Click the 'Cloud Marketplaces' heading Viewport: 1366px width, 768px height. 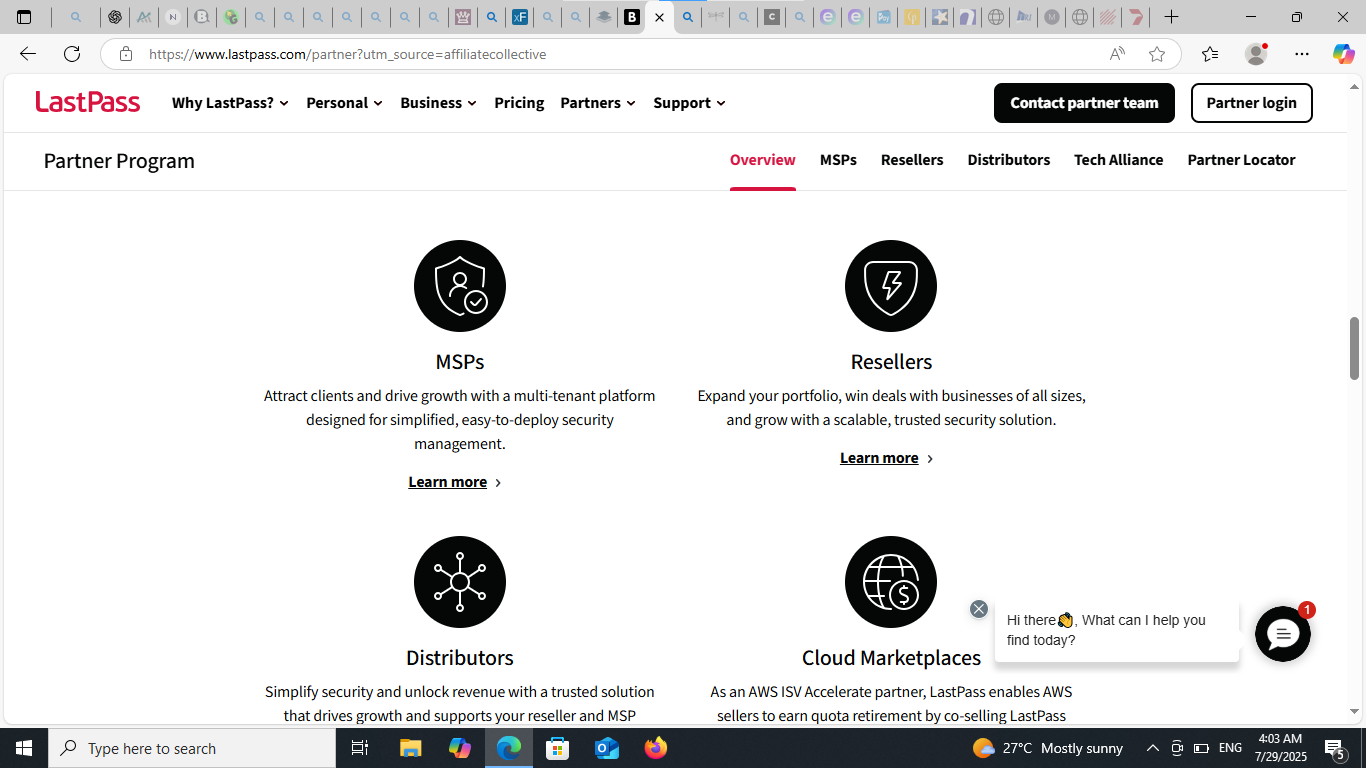[x=891, y=658]
